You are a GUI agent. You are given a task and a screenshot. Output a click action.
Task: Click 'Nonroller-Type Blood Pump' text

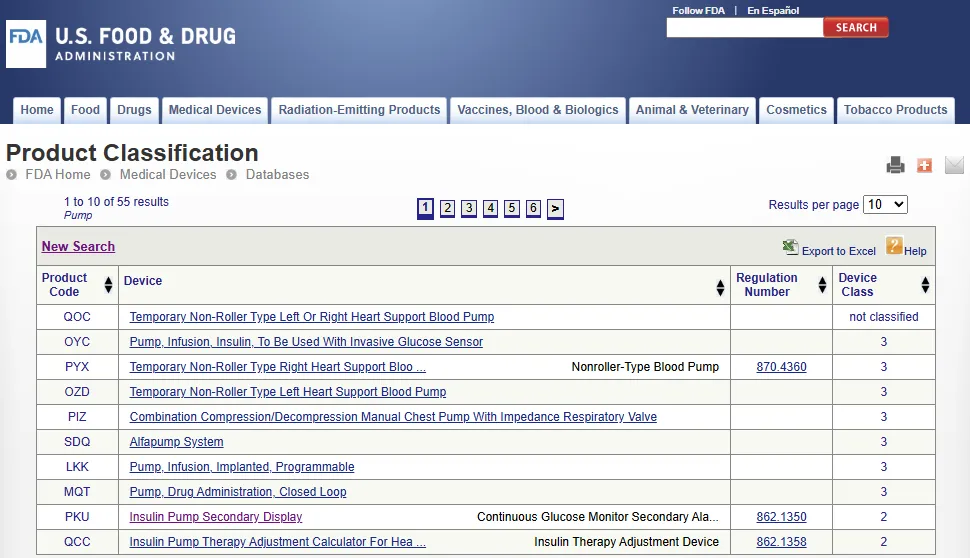pyautogui.click(x=645, y=367)
